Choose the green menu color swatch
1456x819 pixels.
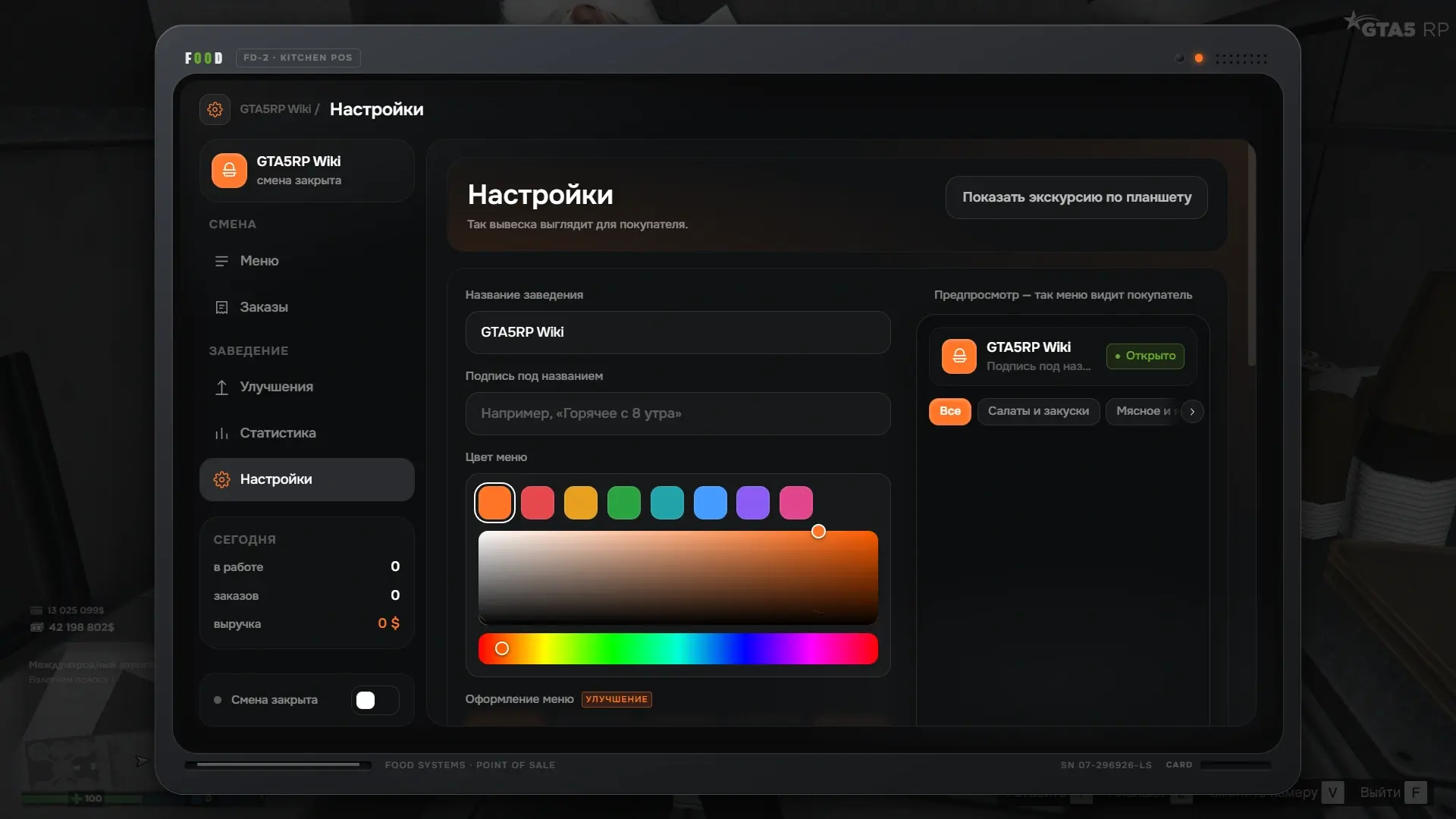point(624,503)
